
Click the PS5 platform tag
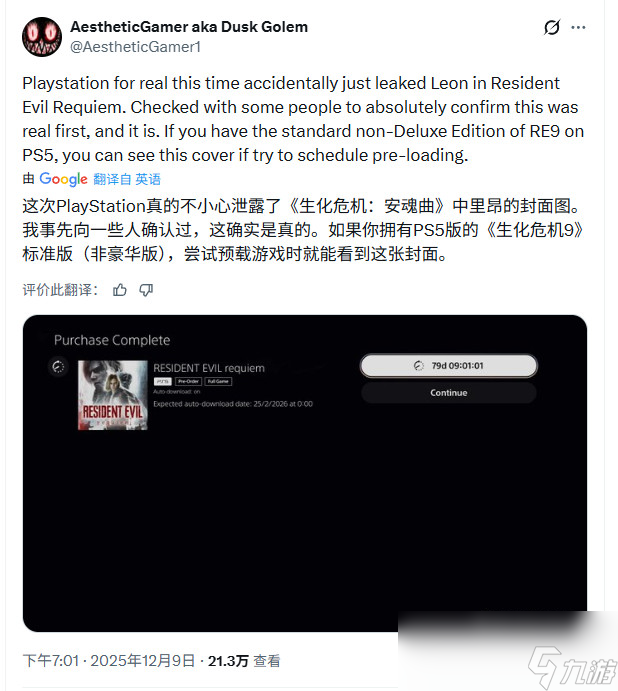[163, 382]
